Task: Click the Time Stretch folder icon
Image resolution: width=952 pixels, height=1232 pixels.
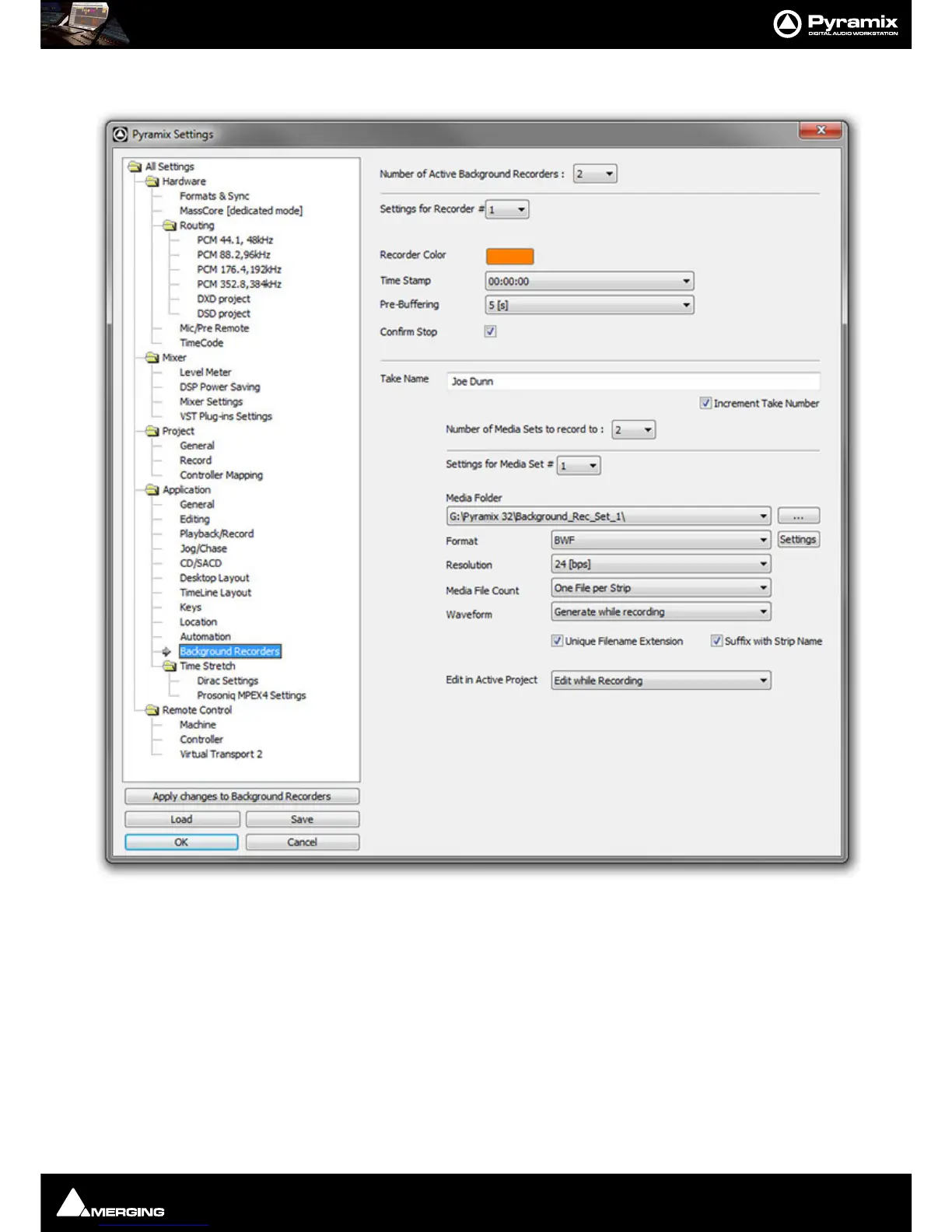Action: (170, 666)
